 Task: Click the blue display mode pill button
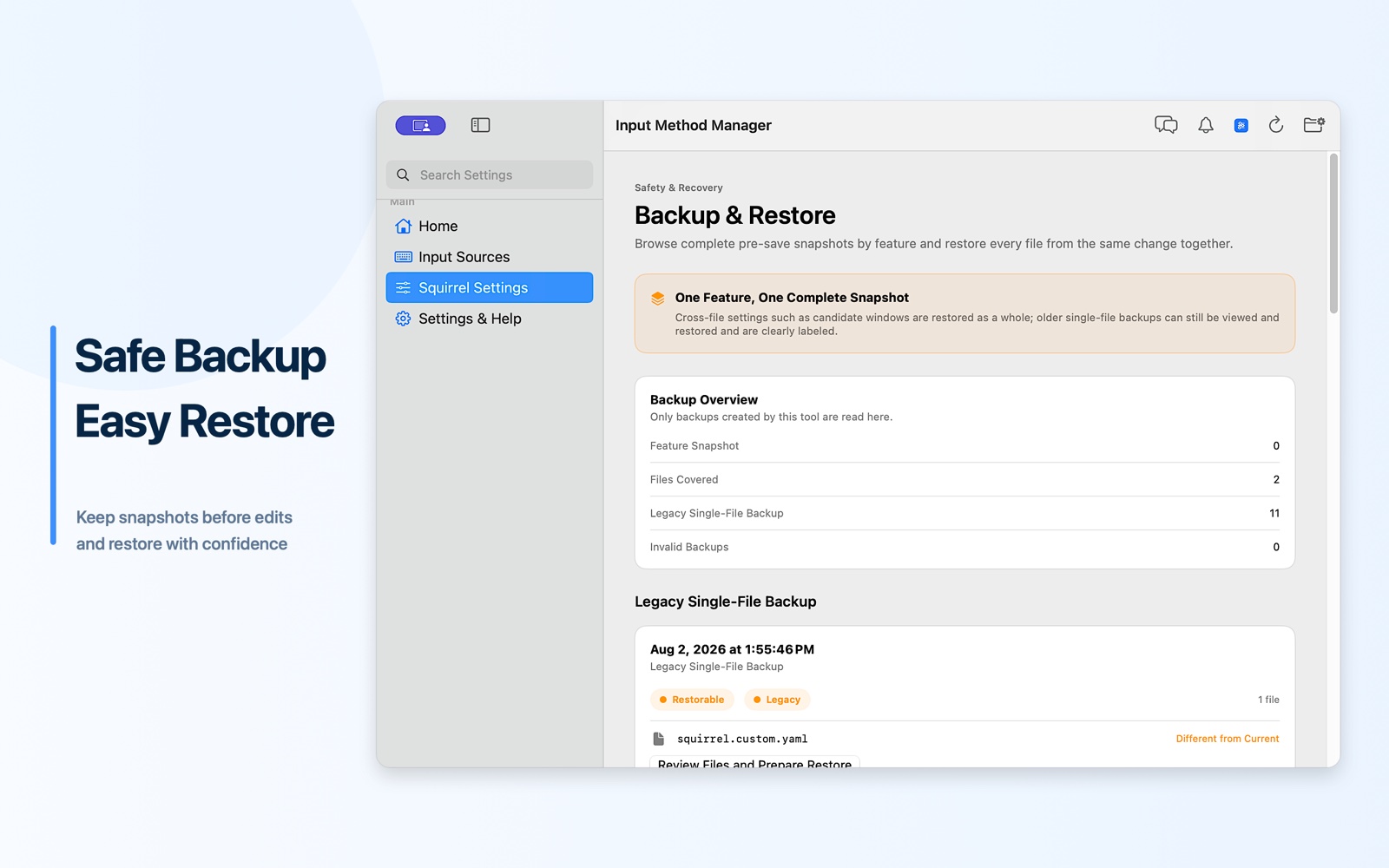pos(420,126)
